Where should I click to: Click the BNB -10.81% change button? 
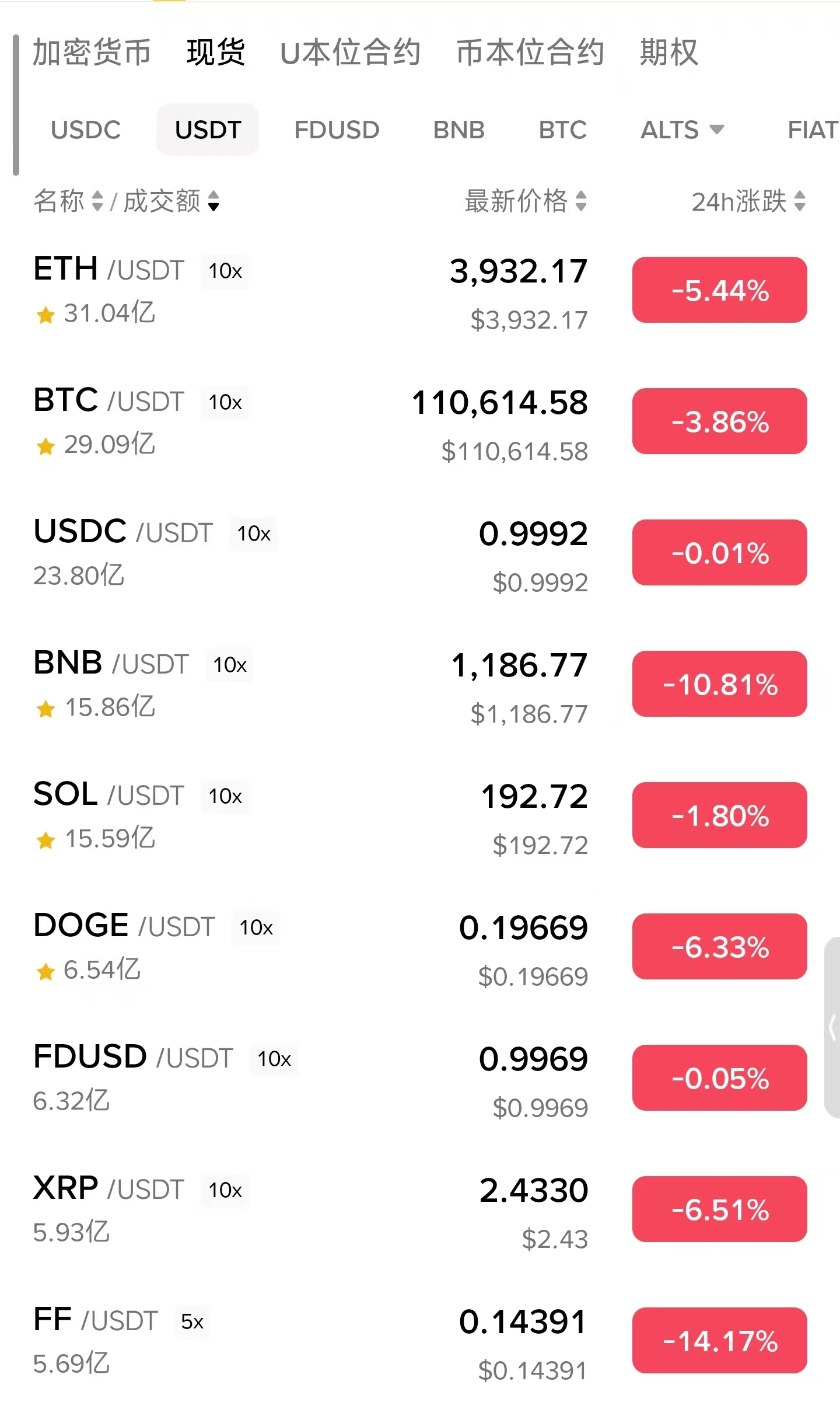click(x=719, y=684)
